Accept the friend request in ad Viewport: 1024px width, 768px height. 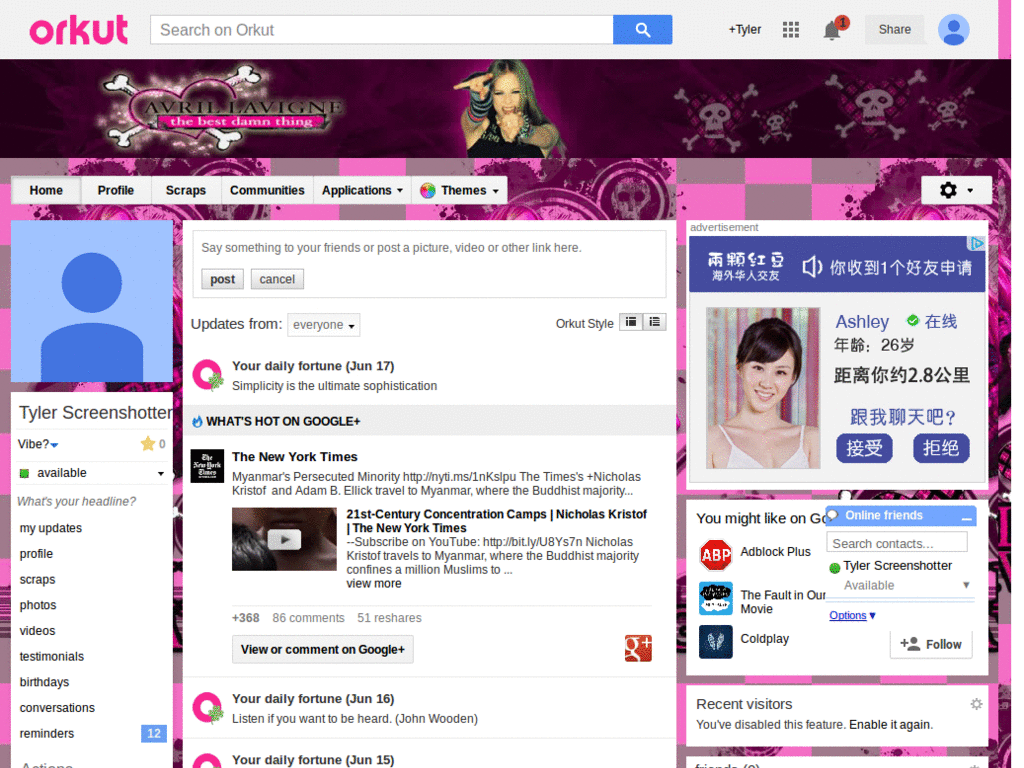[864, 448]
